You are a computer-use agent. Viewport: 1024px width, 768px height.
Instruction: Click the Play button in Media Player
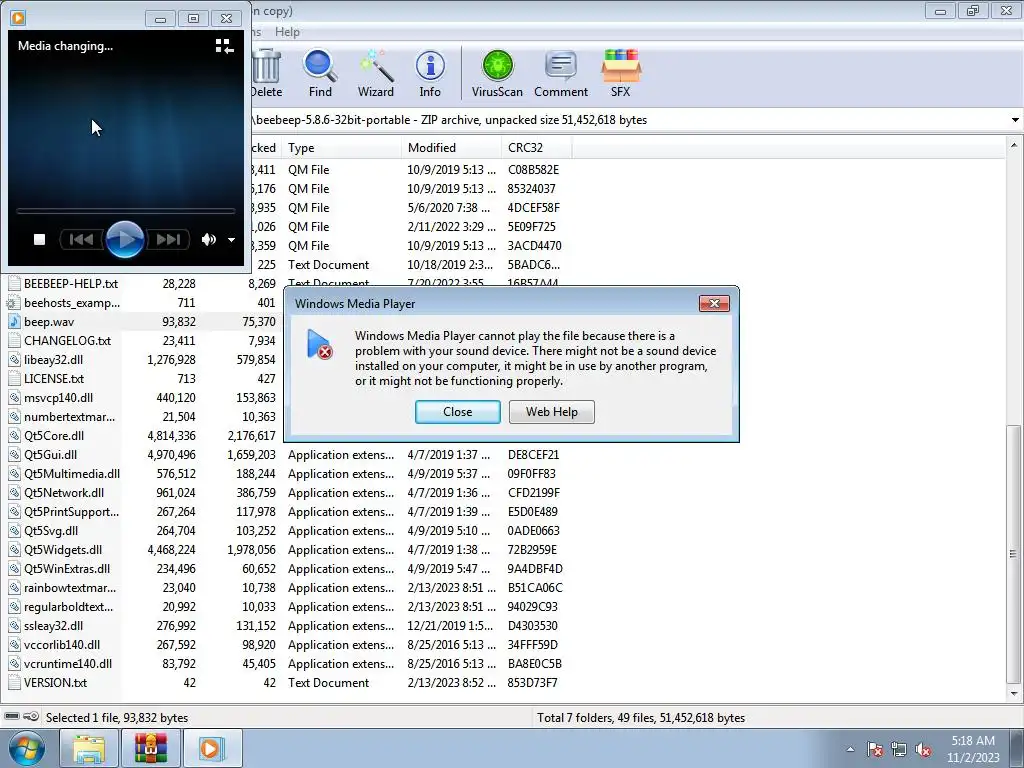125,240
